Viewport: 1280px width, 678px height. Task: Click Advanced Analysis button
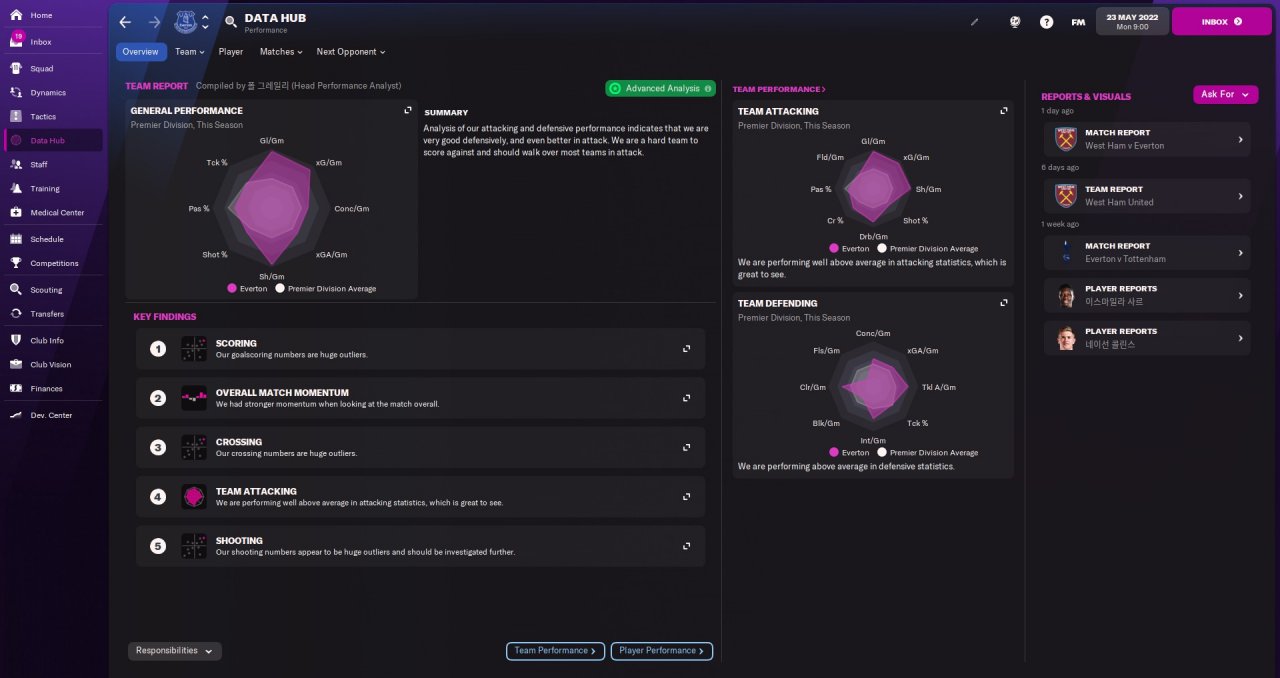coord(660,88)
